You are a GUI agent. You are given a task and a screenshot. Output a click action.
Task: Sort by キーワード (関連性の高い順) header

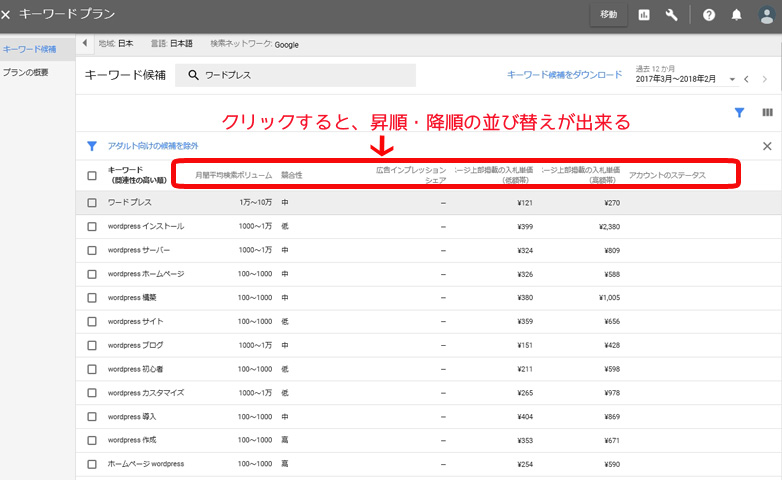137,175
